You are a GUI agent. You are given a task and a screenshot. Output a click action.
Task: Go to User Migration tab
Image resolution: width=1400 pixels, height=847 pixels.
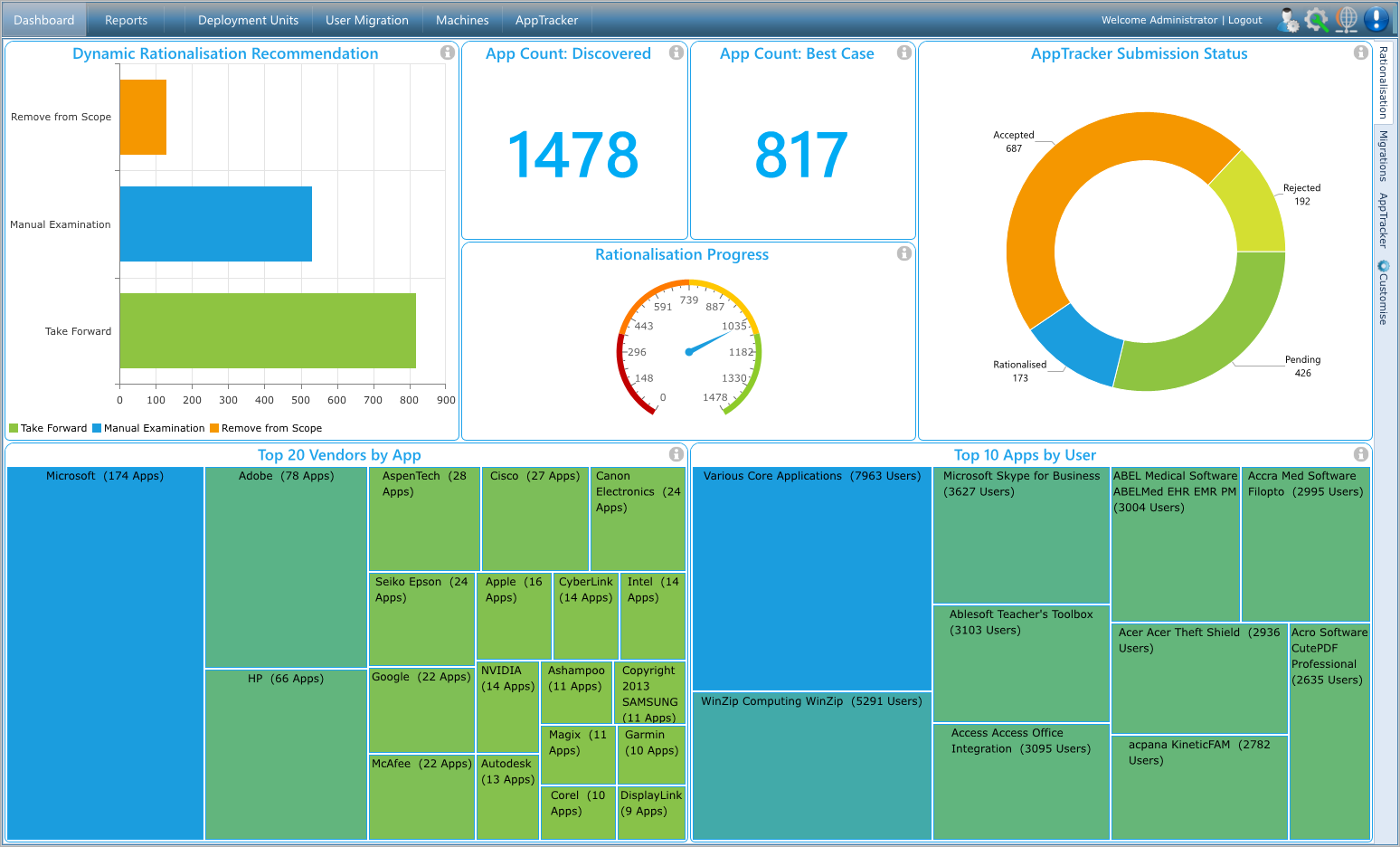[367, 20]
